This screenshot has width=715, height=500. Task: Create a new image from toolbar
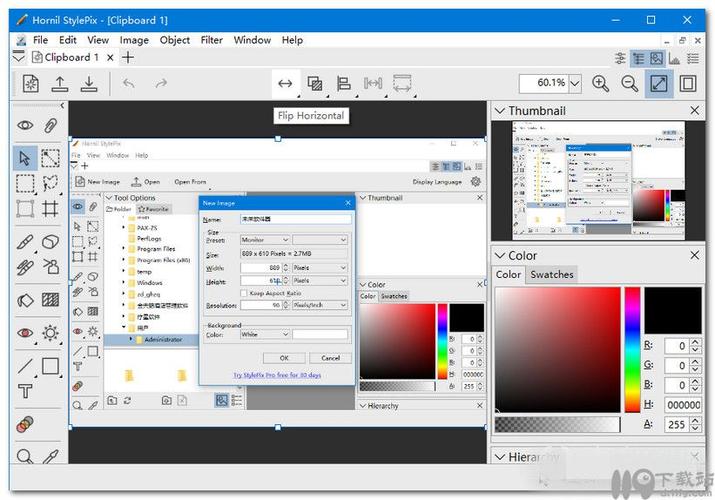pyautogui.click(x=31, y=83)
